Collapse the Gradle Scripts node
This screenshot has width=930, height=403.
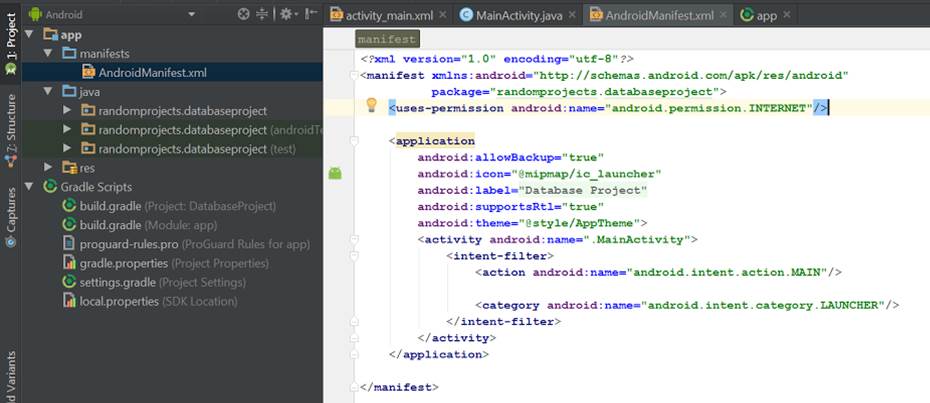coord(30,187)
